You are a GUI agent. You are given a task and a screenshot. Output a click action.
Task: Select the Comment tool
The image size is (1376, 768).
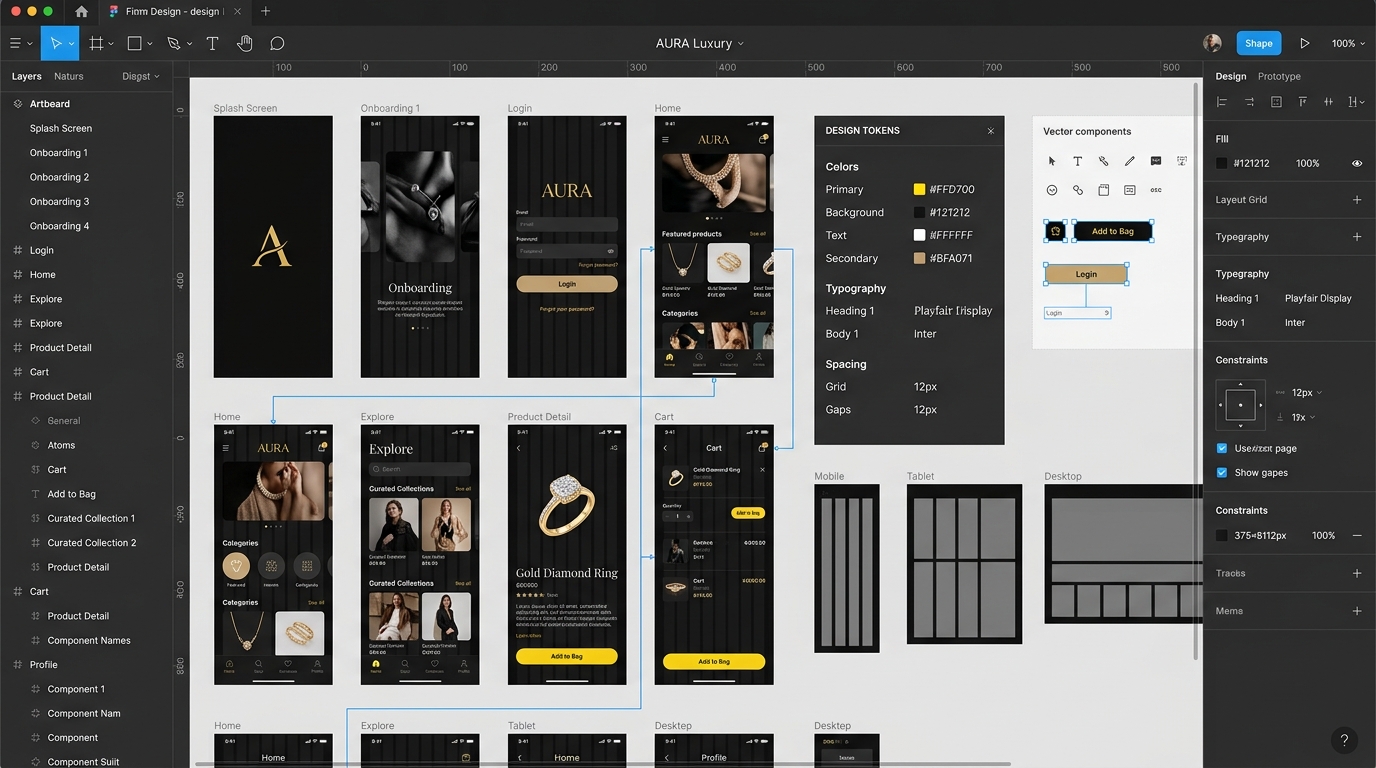coord(277,43)
